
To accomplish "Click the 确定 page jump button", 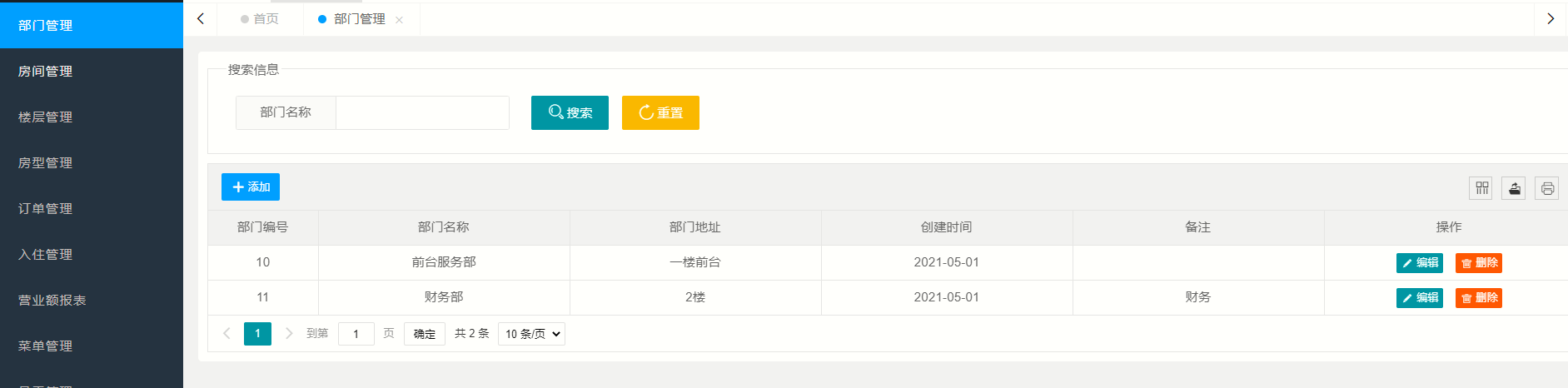I will click(425, 334).
